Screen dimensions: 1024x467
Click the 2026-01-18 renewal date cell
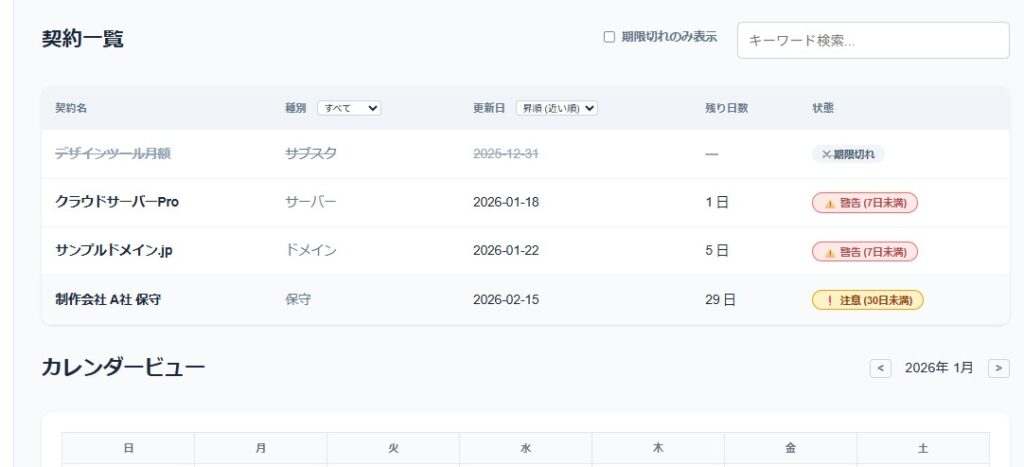pyautogui.click(x=505, y=203)
